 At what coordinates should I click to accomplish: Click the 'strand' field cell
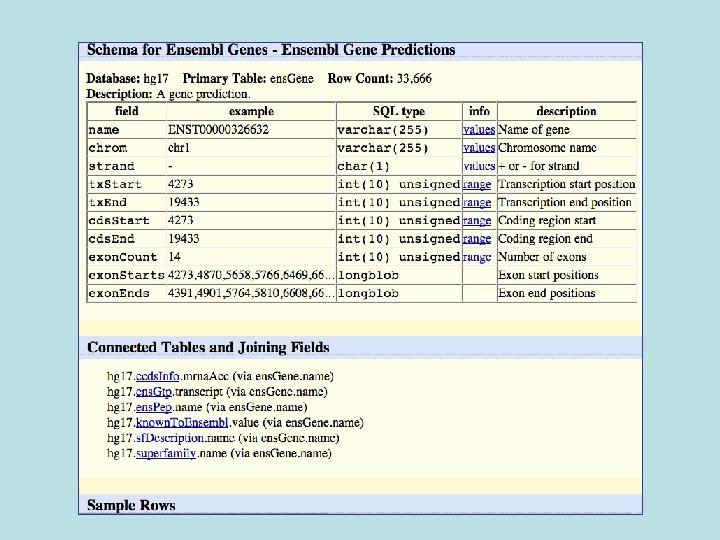[x=127, y=166]
